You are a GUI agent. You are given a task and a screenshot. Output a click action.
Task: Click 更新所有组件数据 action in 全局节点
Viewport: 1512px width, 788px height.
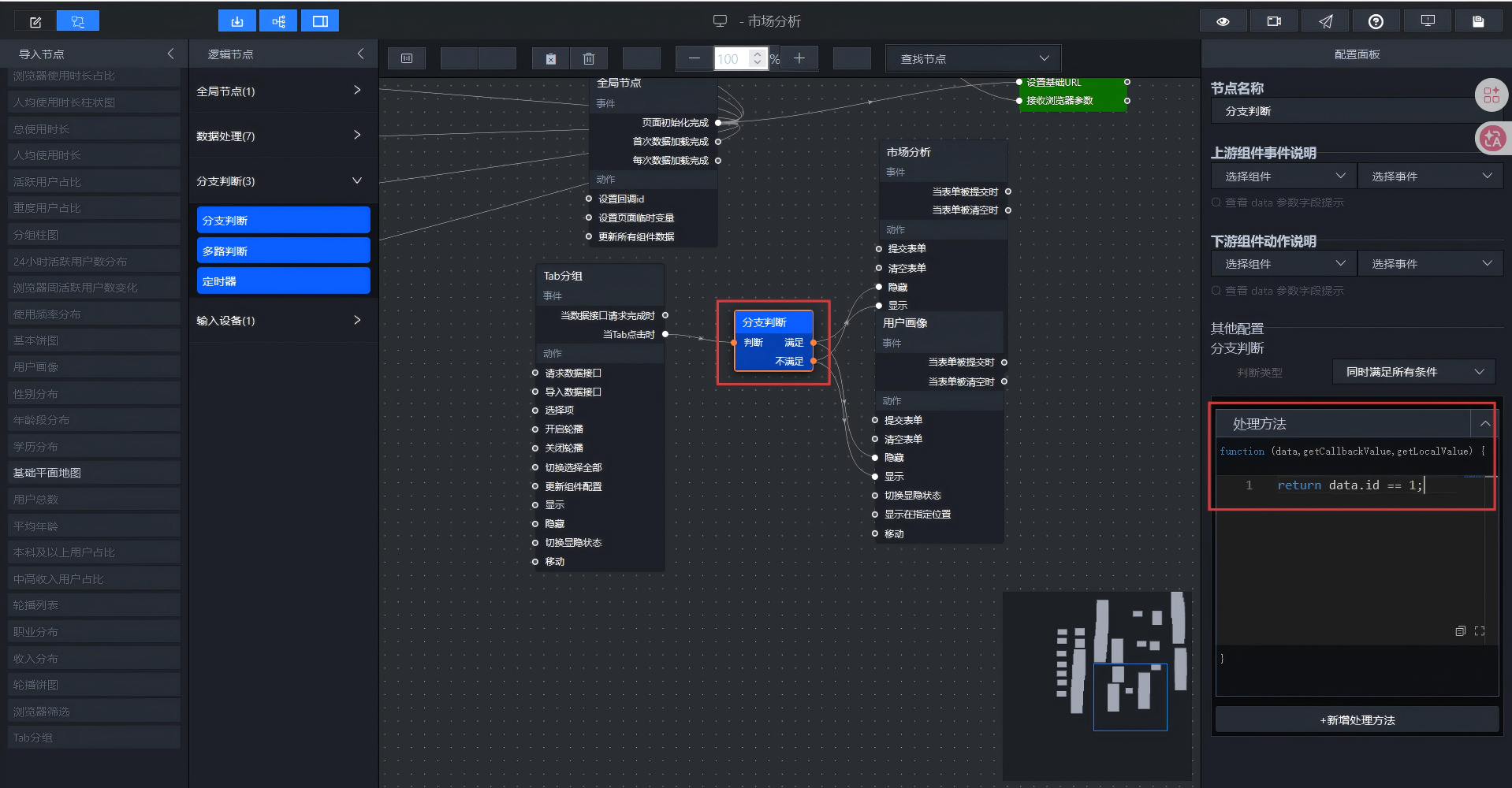click(636, 236)
